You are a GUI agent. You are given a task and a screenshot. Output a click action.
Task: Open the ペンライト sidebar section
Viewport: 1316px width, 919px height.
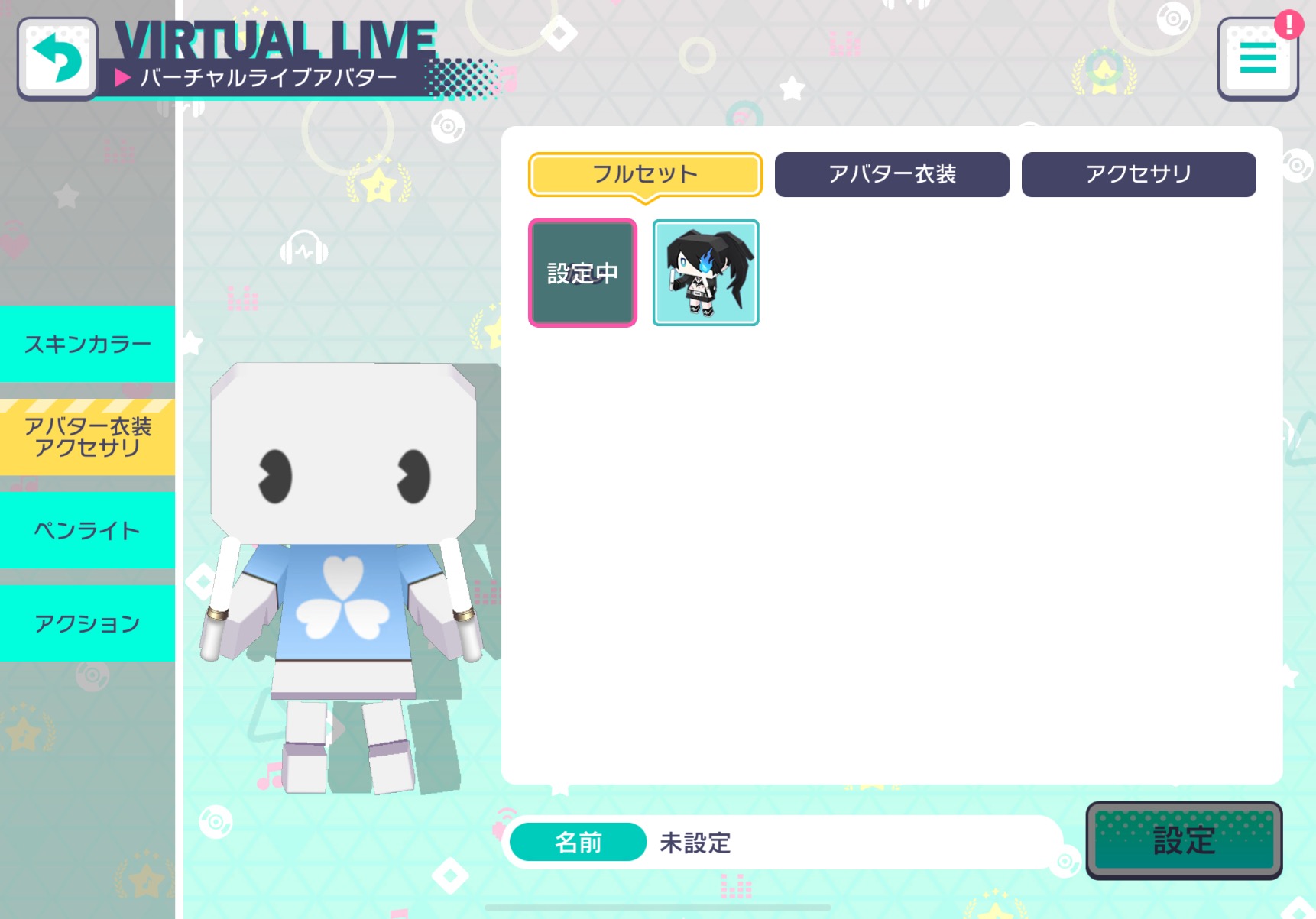(x=87, y=530)
